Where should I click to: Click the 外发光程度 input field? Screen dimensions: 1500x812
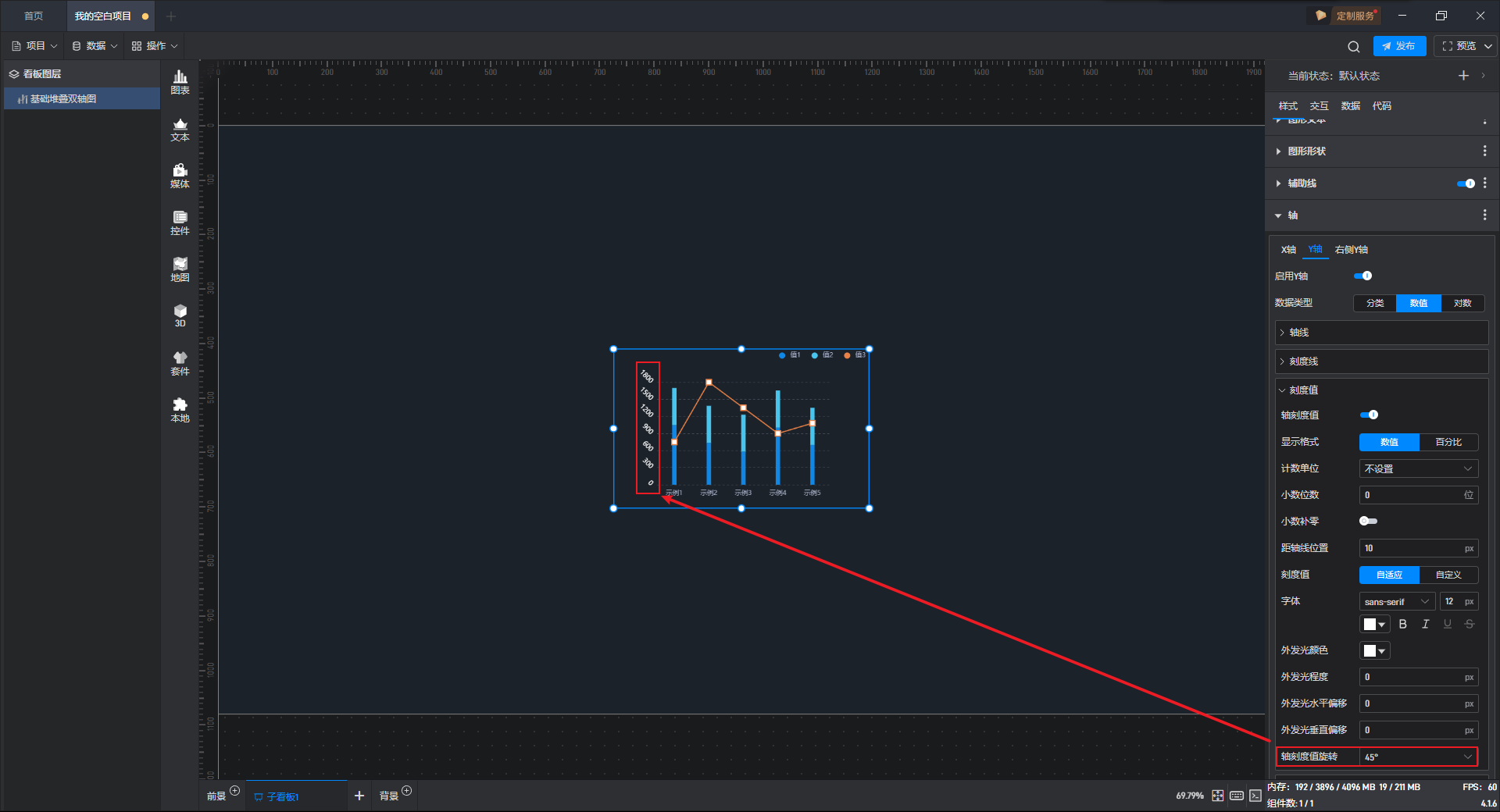coord(1419,677)
